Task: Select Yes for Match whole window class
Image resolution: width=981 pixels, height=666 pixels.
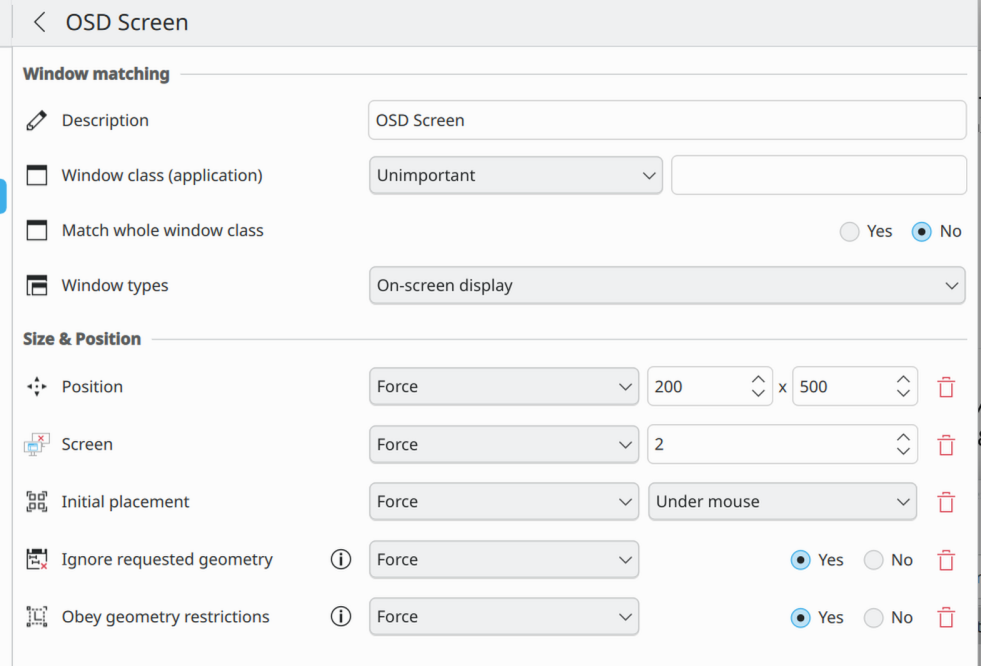Action: tap(850, 231)
